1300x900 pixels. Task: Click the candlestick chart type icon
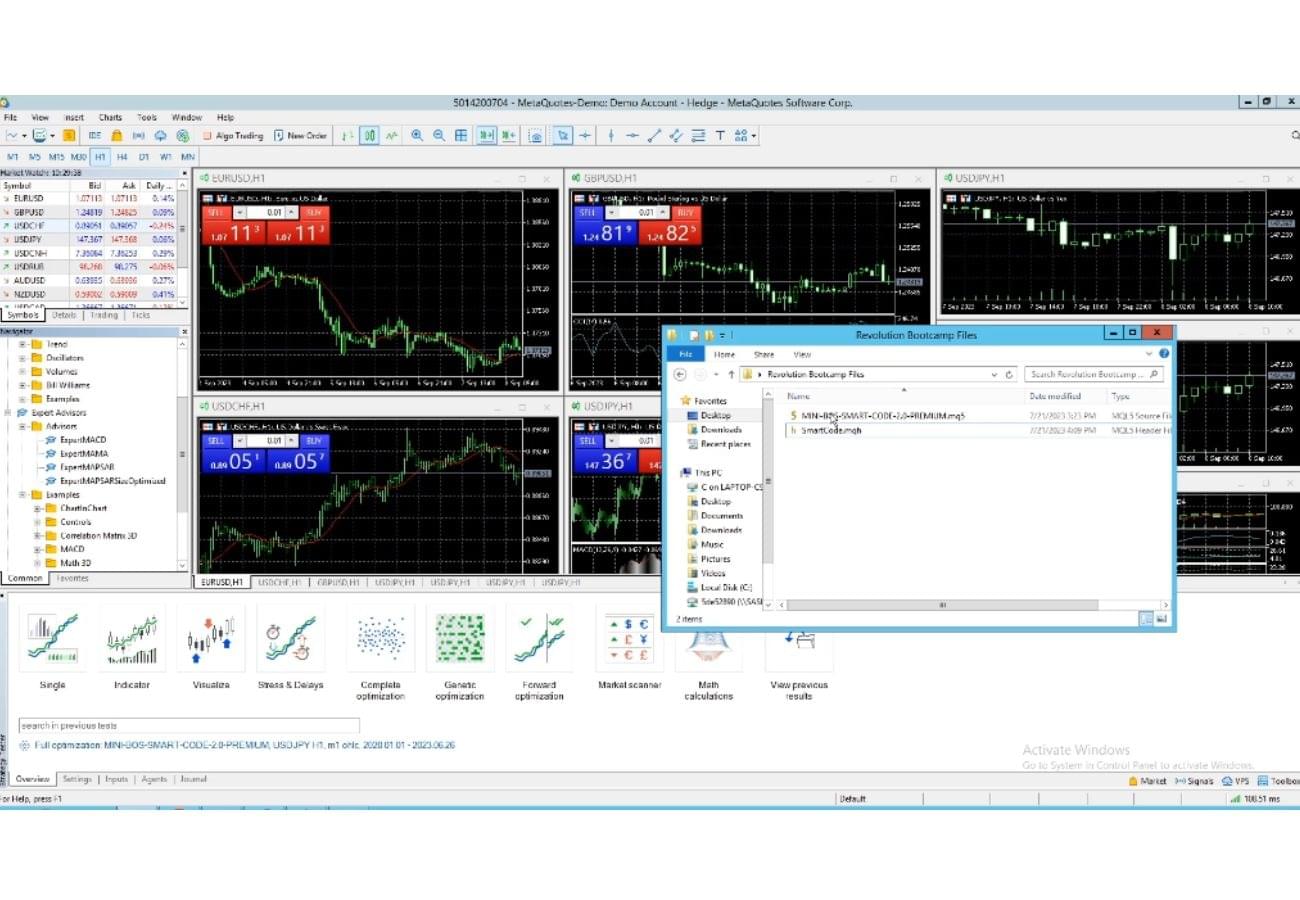coord(369,136)
